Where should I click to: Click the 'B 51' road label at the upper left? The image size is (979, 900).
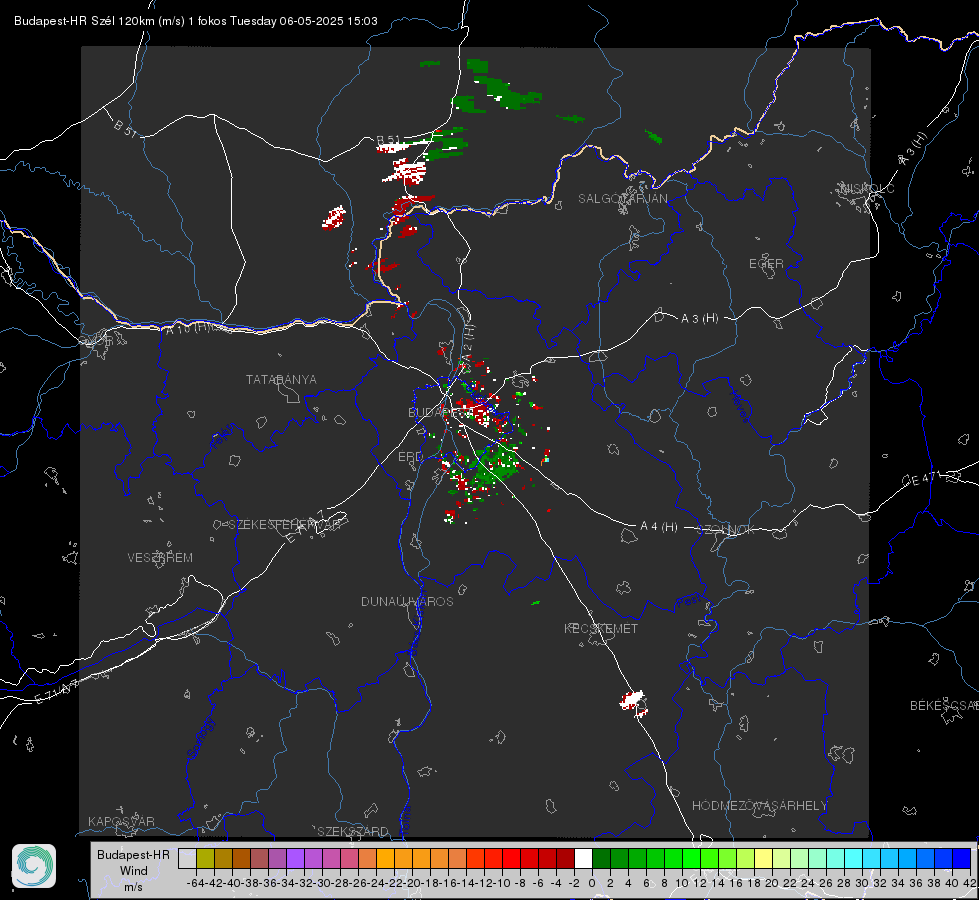pyautogui.click(x=125, y=127)
